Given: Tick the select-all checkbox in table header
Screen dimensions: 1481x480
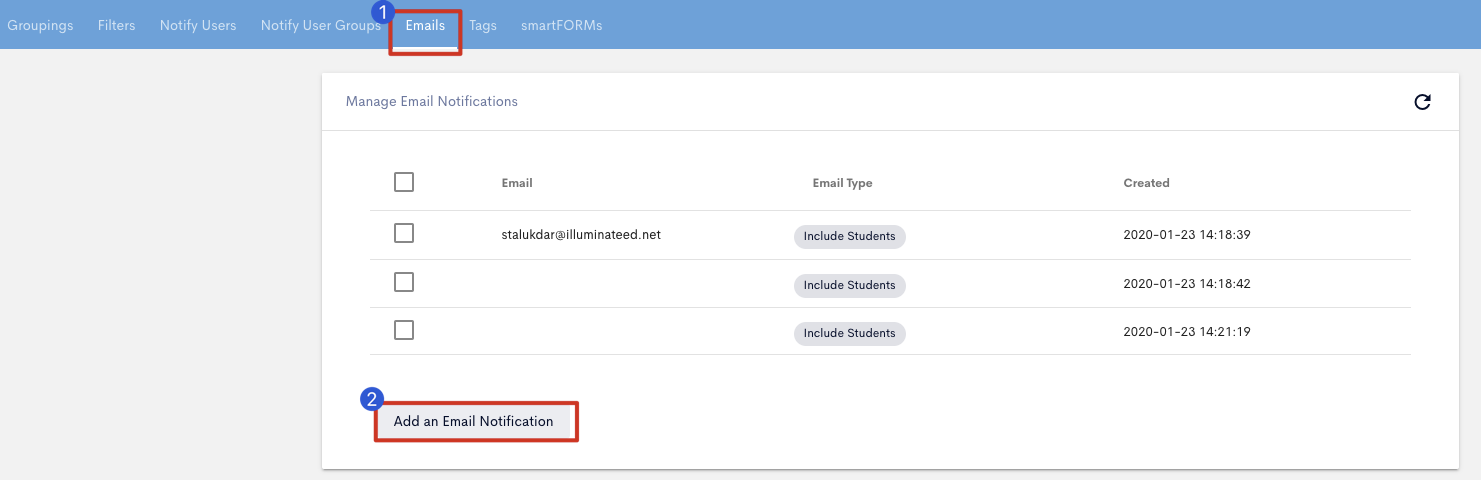Looking at the screenshot, I should (404, 182).
